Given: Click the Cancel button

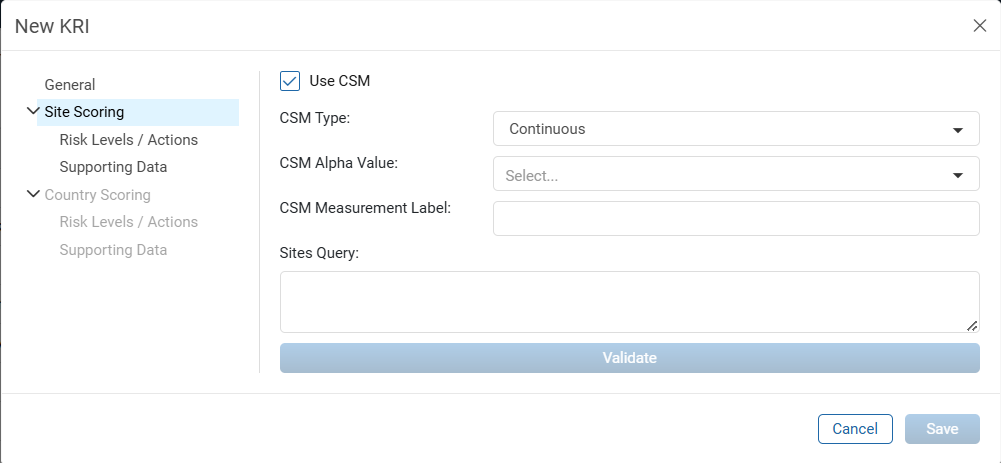Looking at the screenshot, I should pyautogui.click(x=855, y=429).
